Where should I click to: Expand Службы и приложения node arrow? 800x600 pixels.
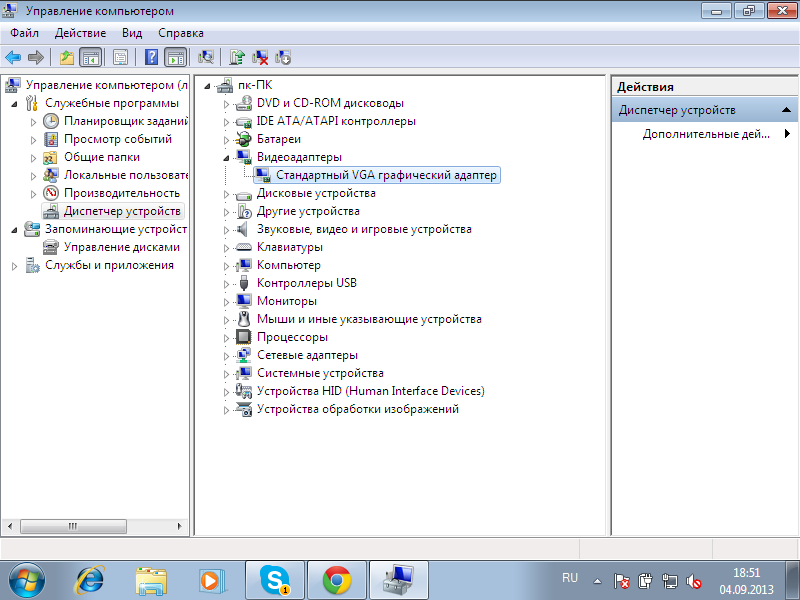click(x=14, y=266)
